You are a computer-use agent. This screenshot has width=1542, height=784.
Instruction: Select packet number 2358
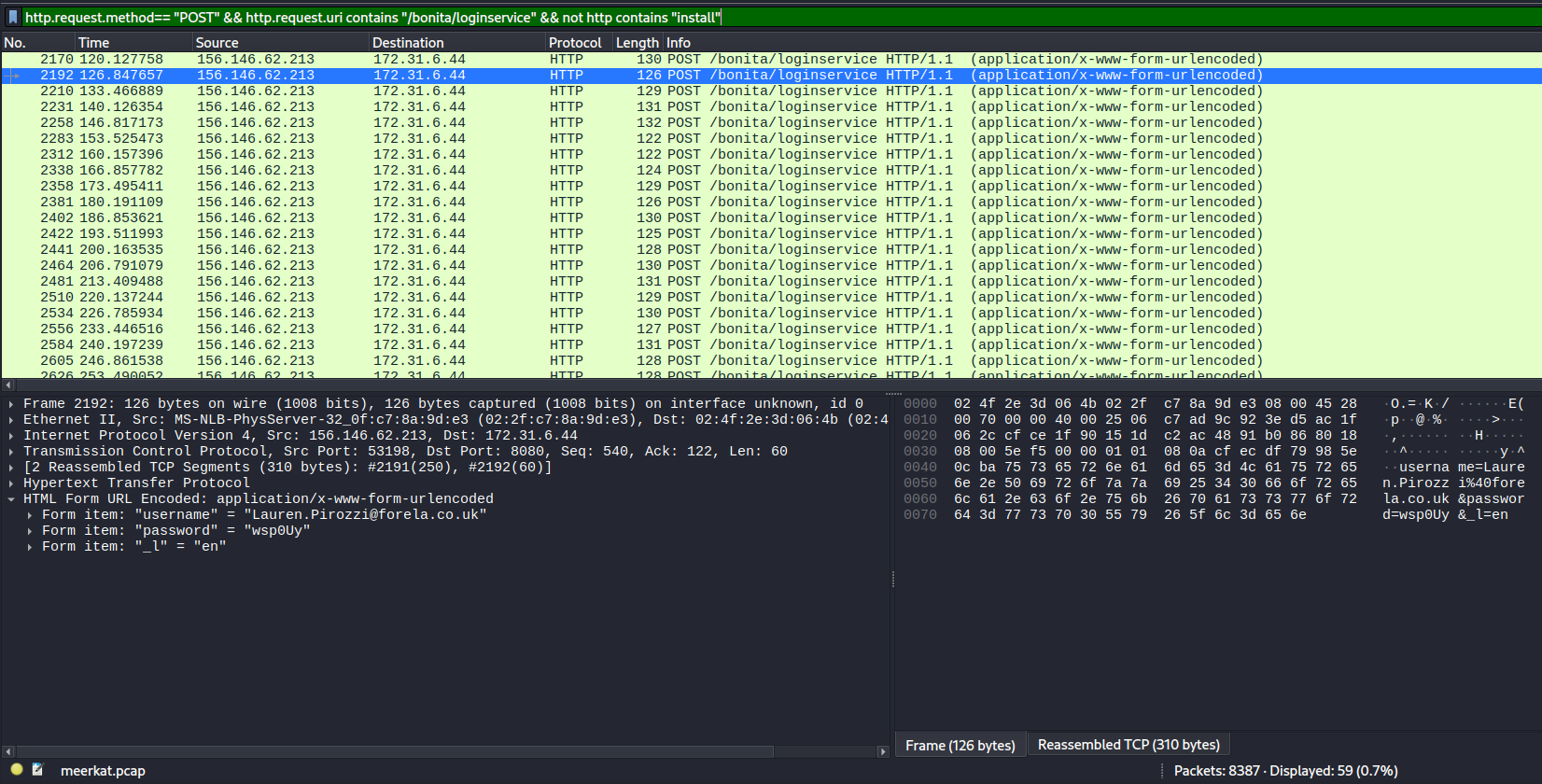click(771, 187)
